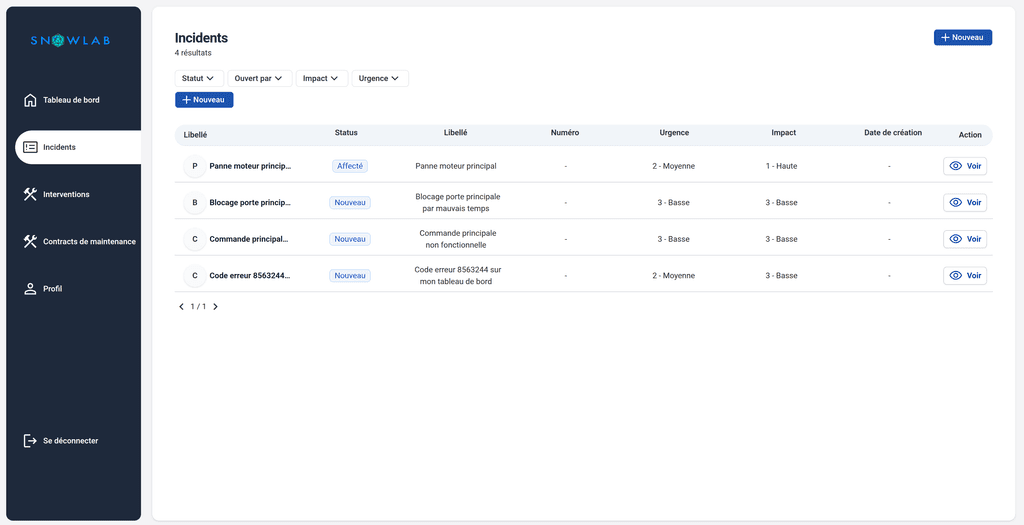Viewport: 1024px width, 525px height.
Task: Click the 1 - Haute impact cell
Action: pos(782,167)
